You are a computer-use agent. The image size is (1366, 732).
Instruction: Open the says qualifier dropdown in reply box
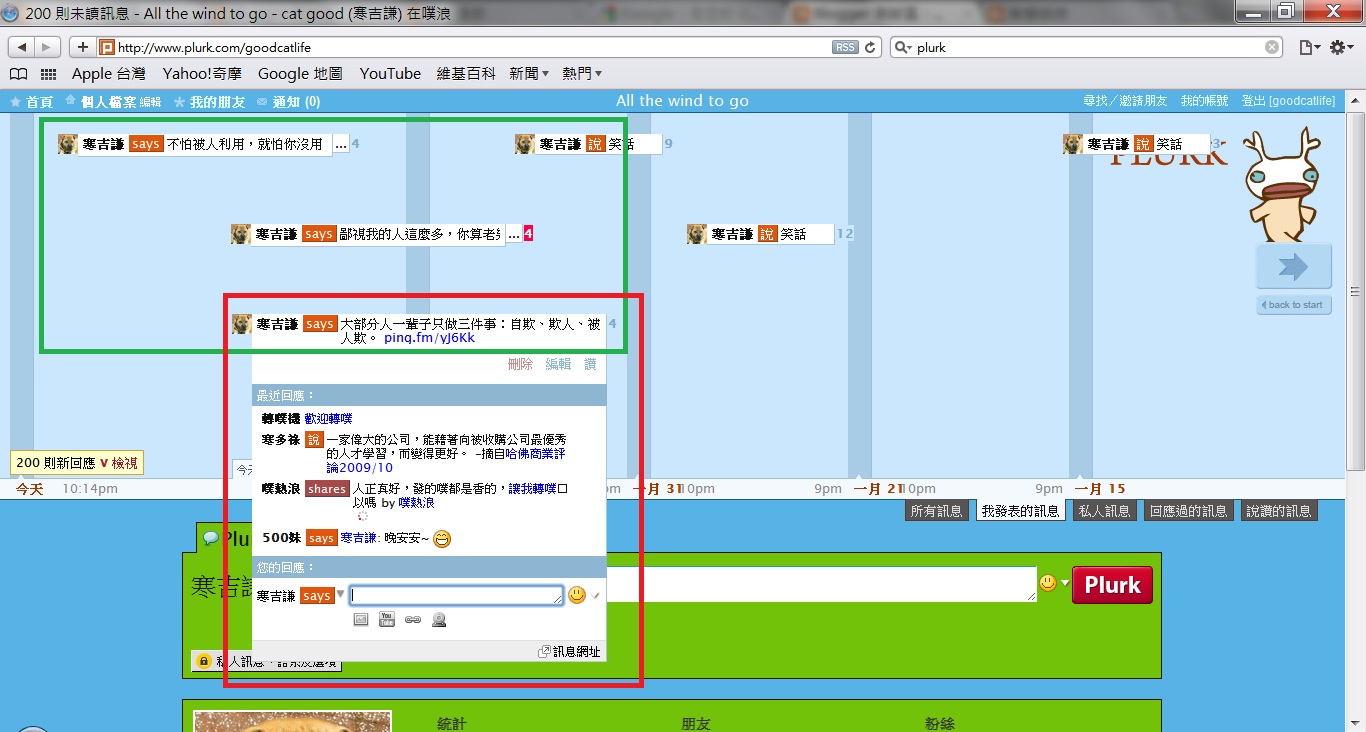tap(322, 596)
